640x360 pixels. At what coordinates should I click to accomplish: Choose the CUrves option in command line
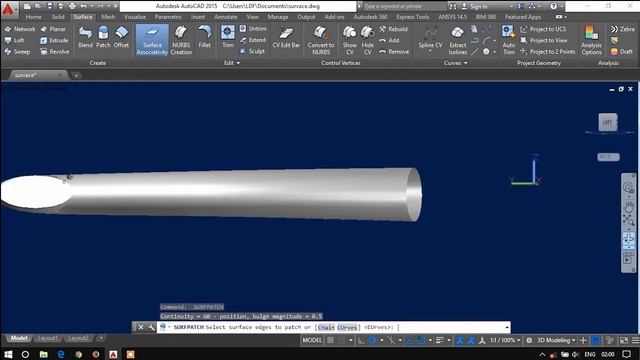pyautogui.click(x=347, y=327)
